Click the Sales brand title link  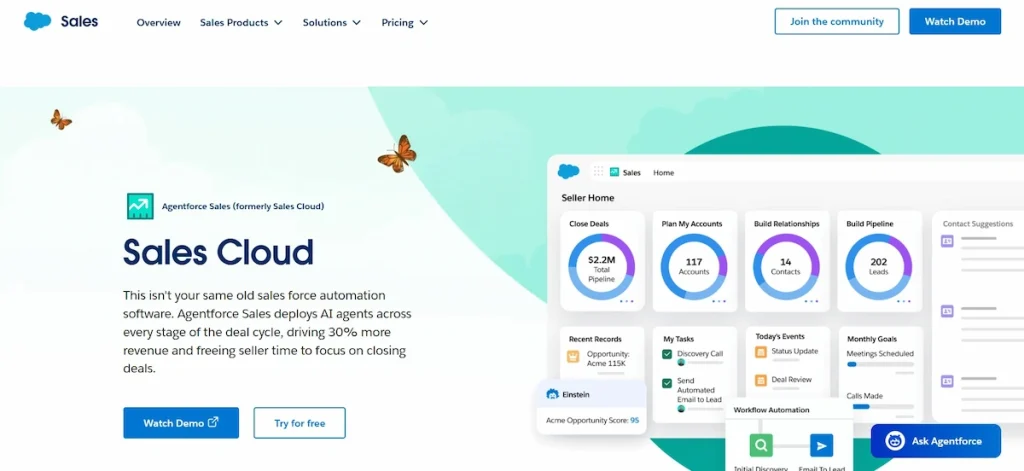(x=79, y=21)
